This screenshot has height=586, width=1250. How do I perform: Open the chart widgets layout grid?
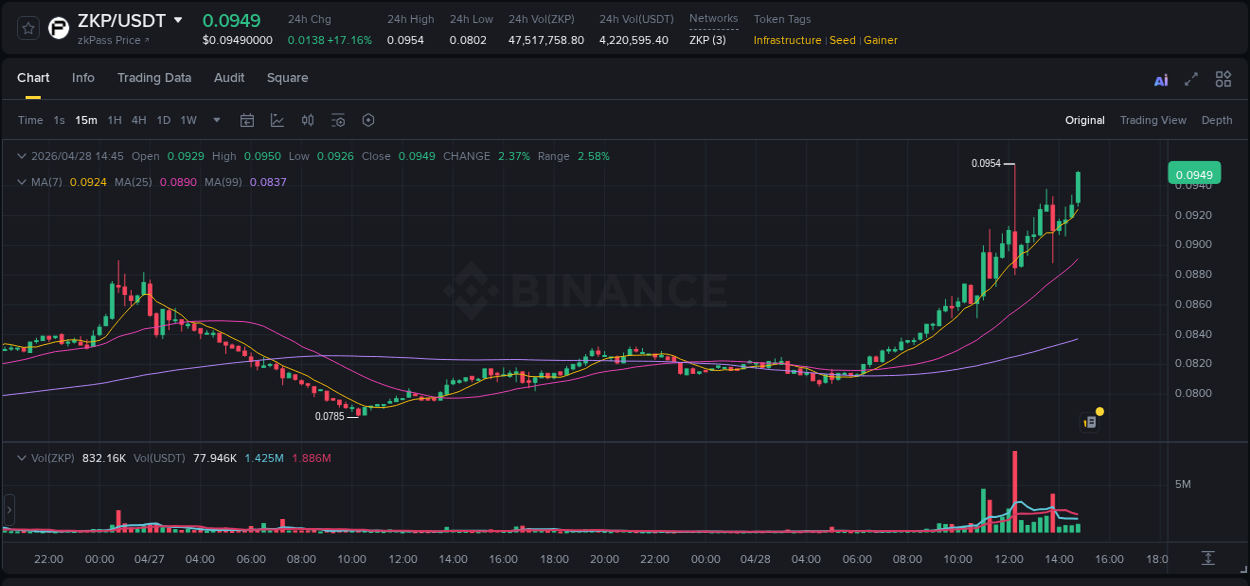(x=1223, y=79)
